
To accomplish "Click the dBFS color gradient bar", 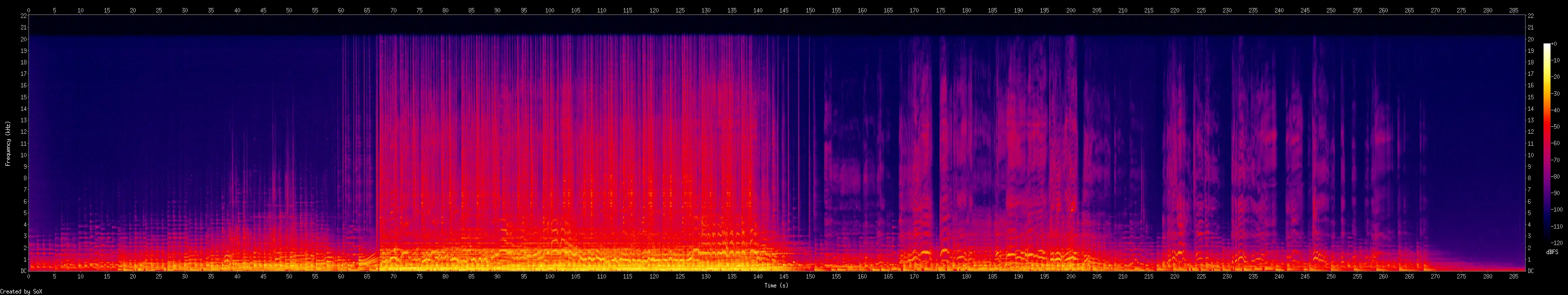I will (x=1547, y=143).
